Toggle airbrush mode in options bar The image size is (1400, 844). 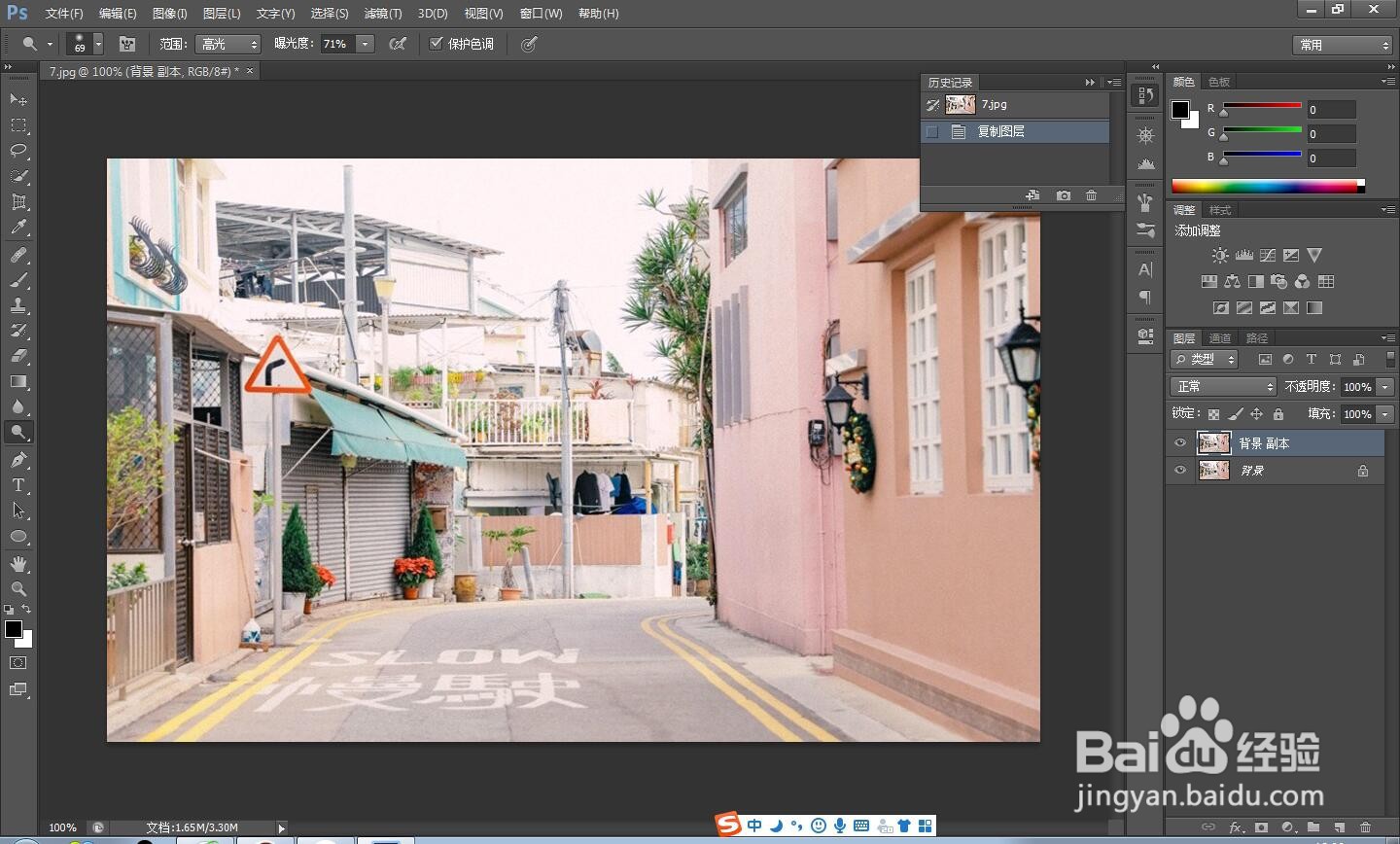click(x=397, y=44)
